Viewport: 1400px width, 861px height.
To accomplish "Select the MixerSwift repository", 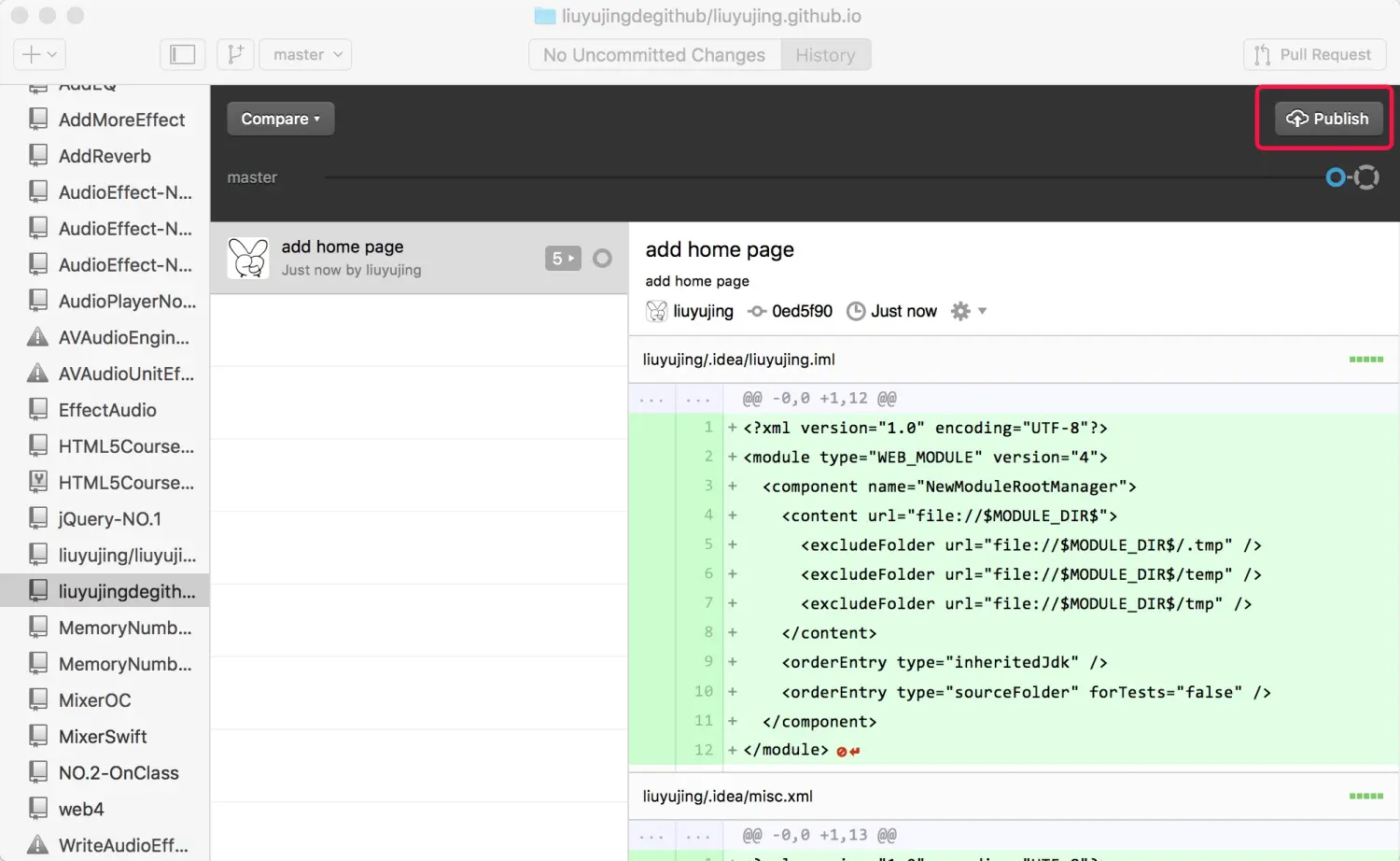I will pyautogui.click(x=105, y=736).
